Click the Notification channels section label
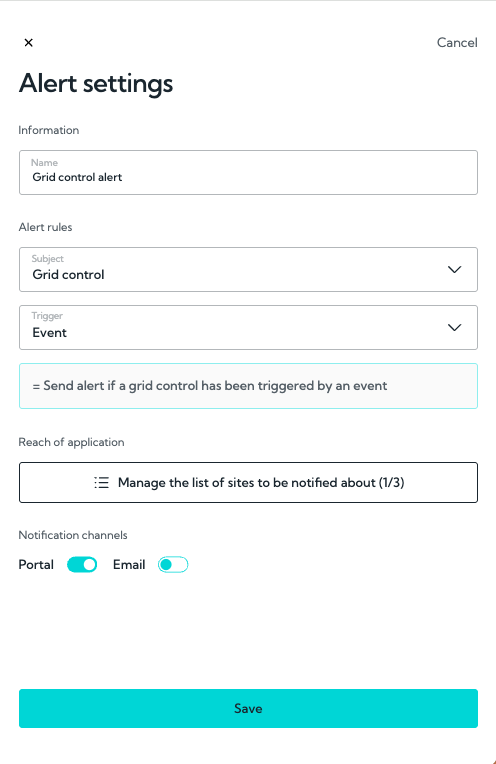496x764 pixels. pyautogui.click(x=73, y=535)
